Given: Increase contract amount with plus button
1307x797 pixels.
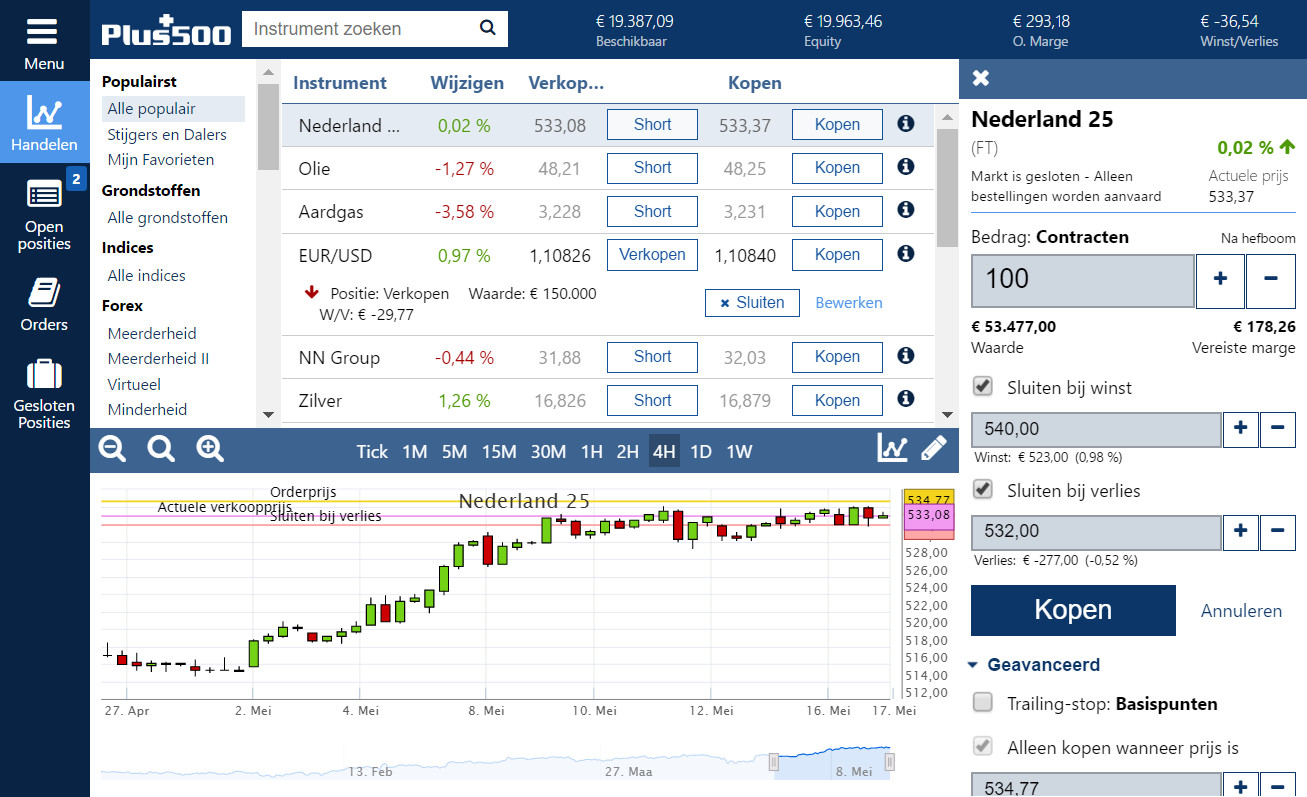Looking at the screenshot, I should click(1220, 281).
